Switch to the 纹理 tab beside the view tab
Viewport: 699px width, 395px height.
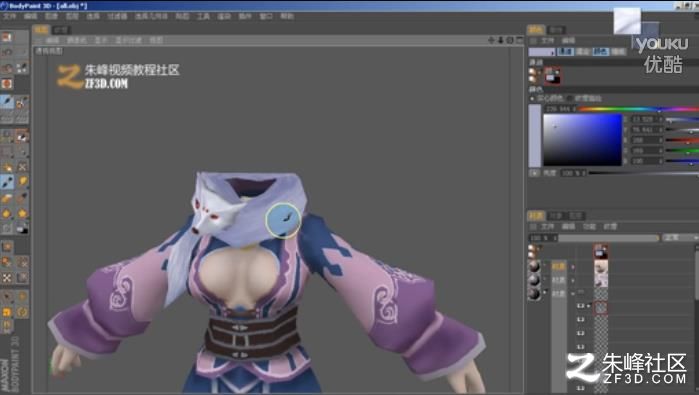(60, 30)
